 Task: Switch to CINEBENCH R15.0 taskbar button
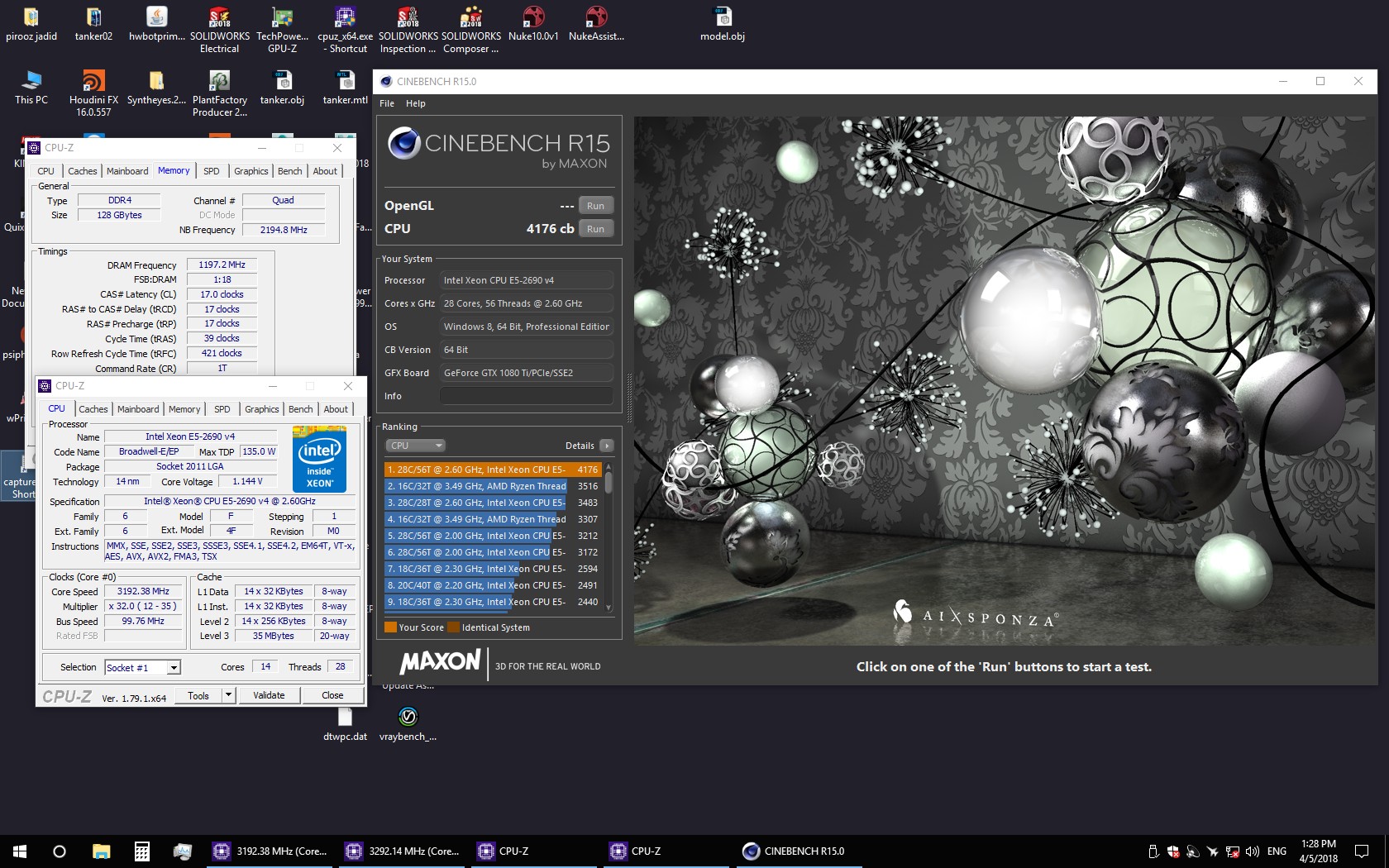point(799,851)
